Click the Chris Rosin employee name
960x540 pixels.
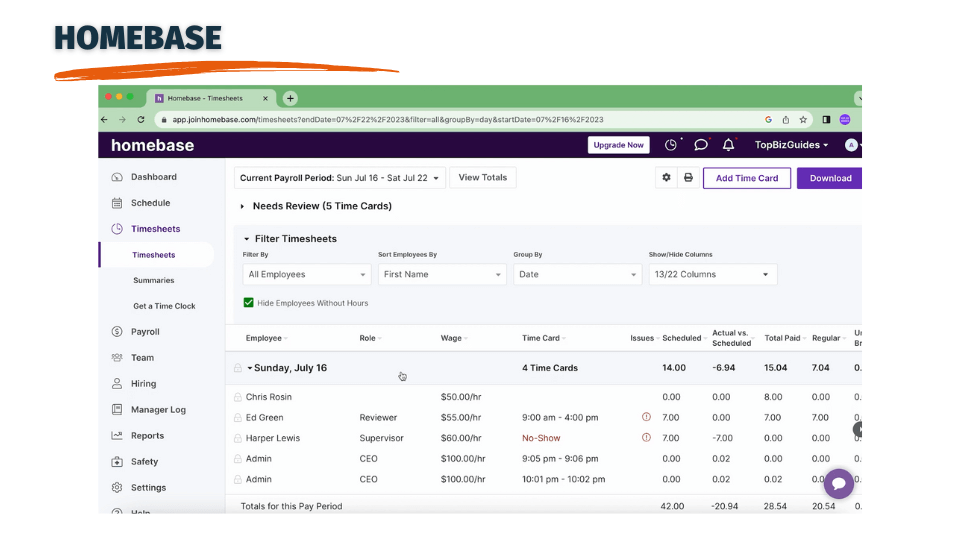[x=269, y=397]
